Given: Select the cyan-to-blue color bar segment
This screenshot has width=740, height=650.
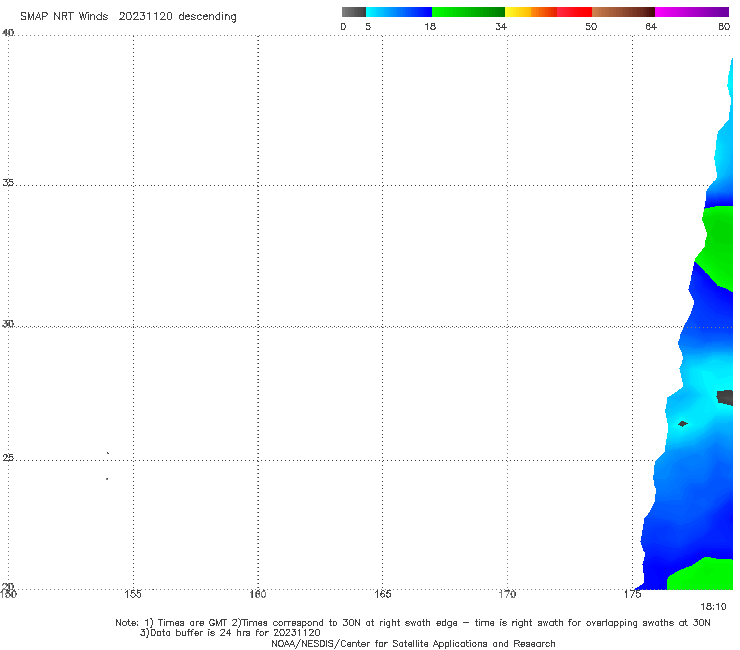Looking at the screenshot, I should [399, 12].
